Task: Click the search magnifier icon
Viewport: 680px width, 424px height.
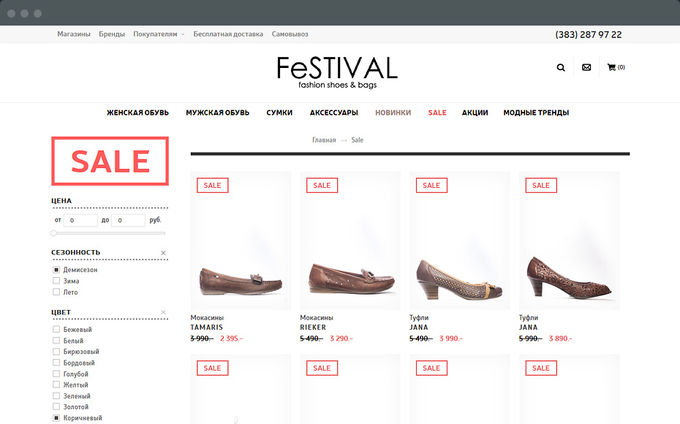Action: tap(561, 68)
